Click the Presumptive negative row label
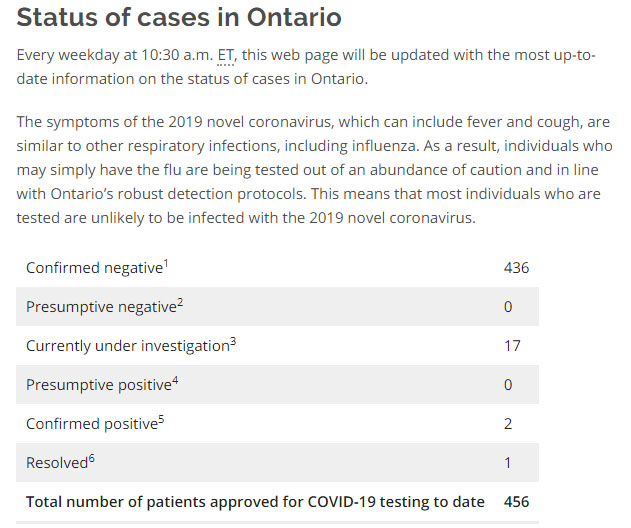The image size is (631, 528). click(x=100, y=307)
